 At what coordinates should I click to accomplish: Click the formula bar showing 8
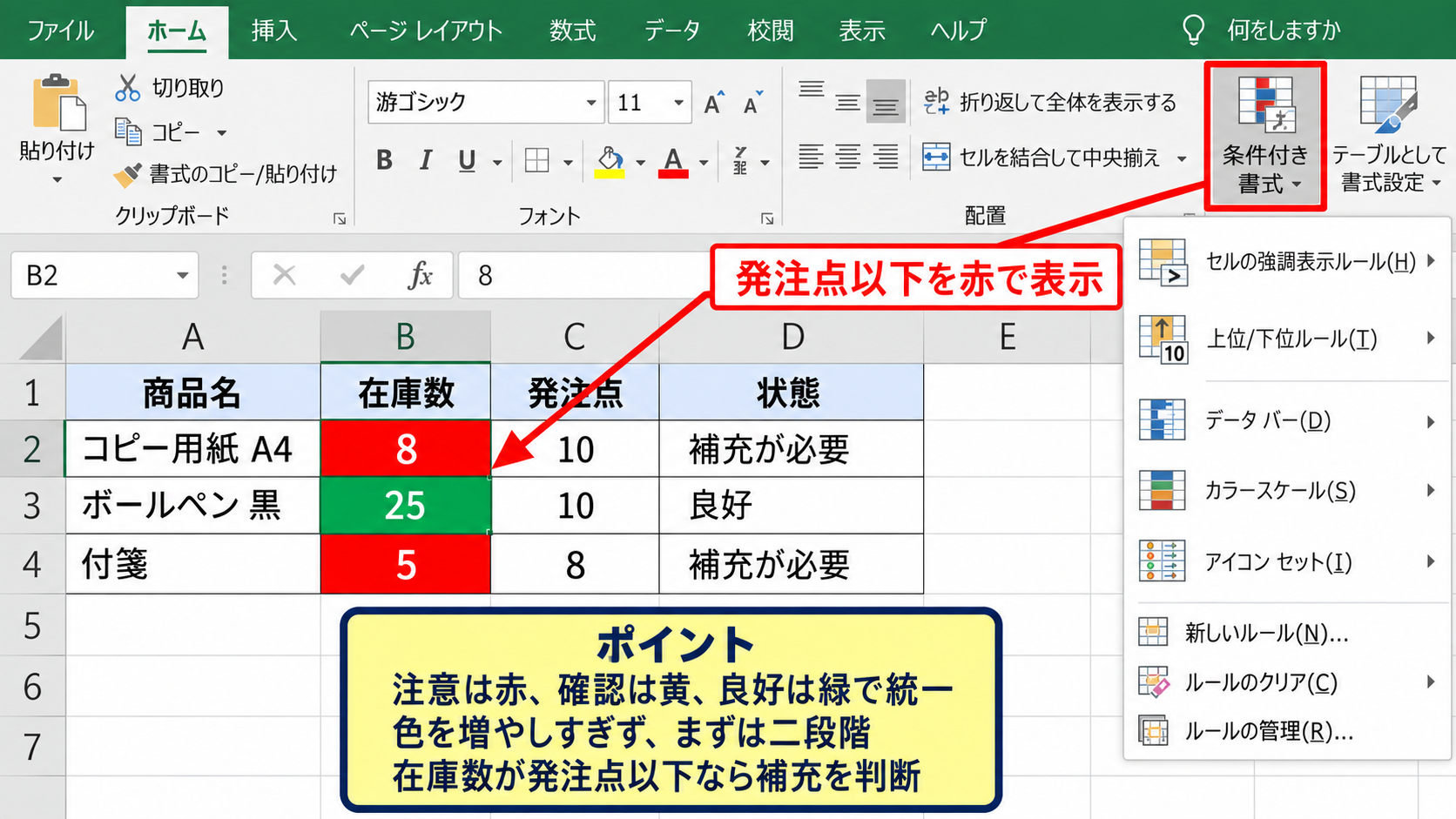[x=583, y=276]
